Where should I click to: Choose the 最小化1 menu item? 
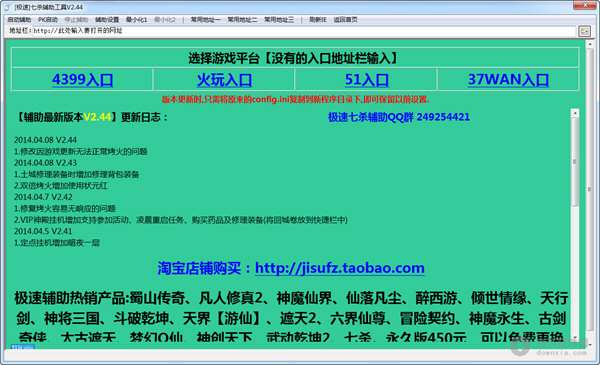(136, 20)
